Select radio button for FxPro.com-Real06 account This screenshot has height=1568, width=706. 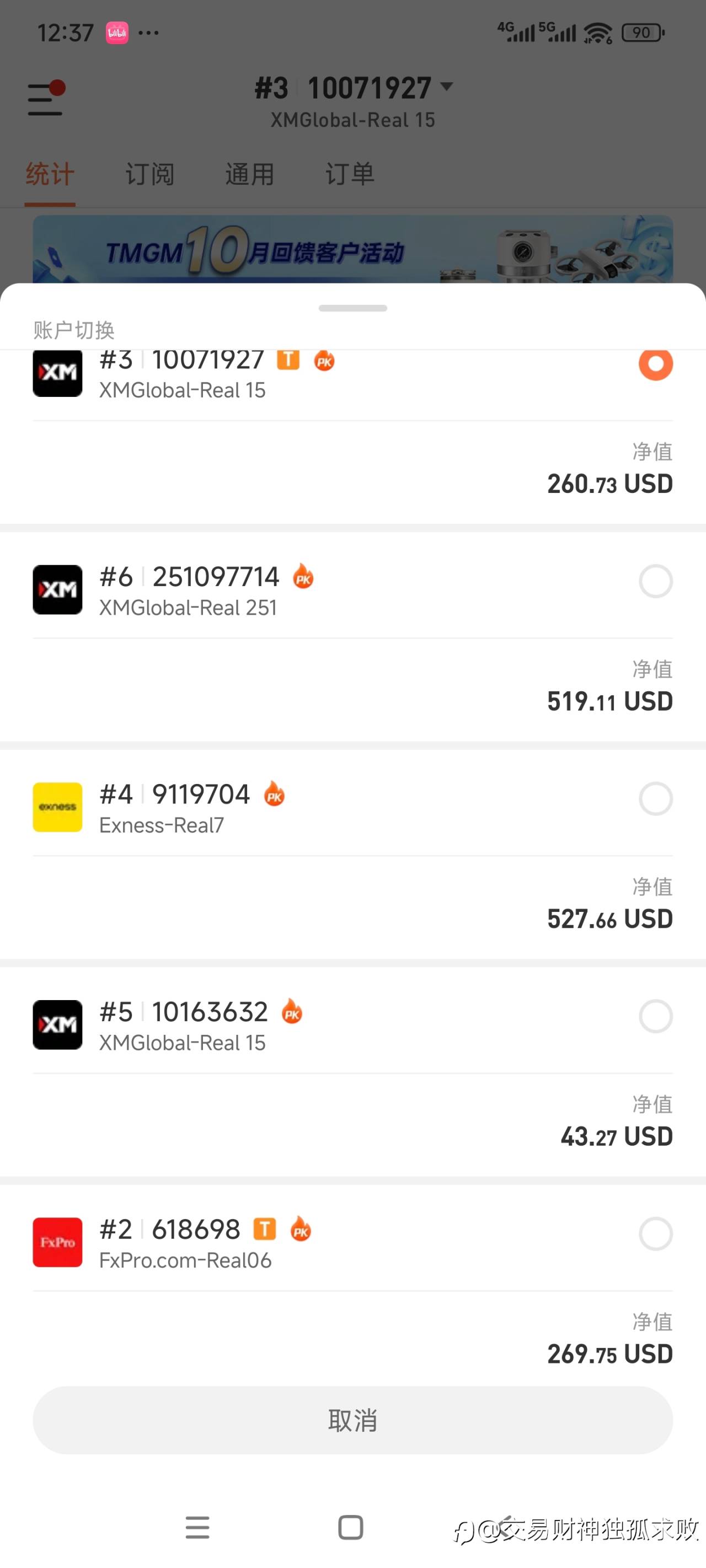pyautogui.click(x=655, y=1234)
